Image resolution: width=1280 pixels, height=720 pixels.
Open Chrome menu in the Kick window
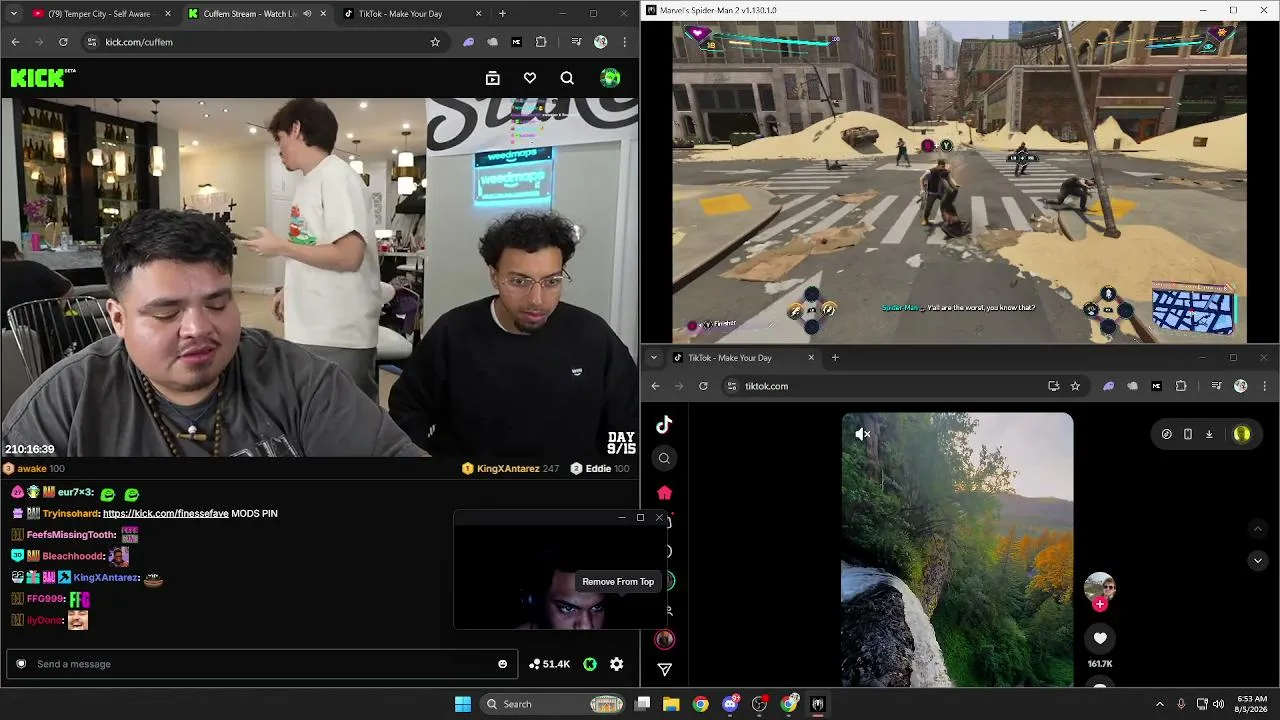625,42
